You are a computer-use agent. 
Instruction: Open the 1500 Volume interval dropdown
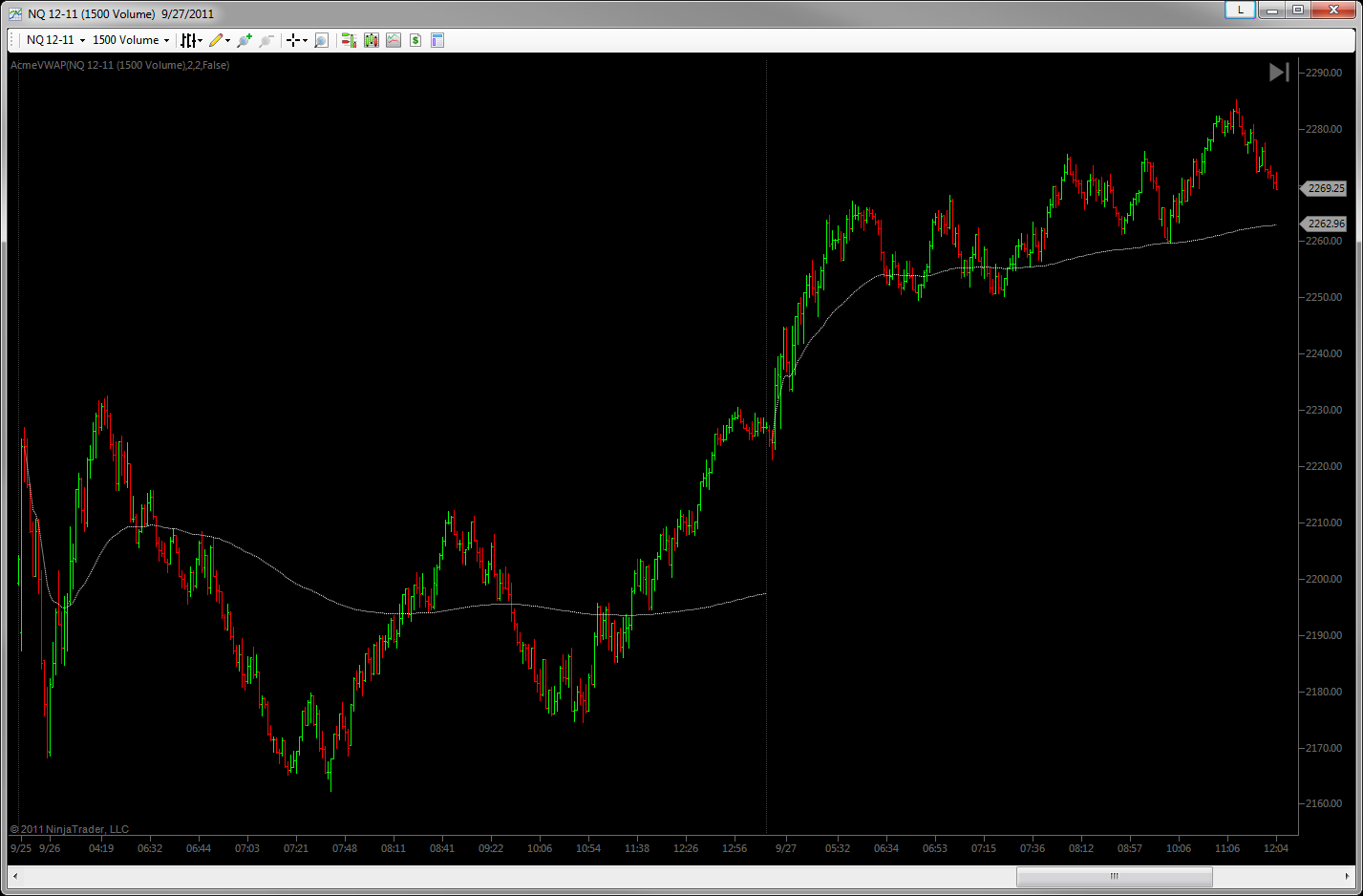tap(131, 40)
